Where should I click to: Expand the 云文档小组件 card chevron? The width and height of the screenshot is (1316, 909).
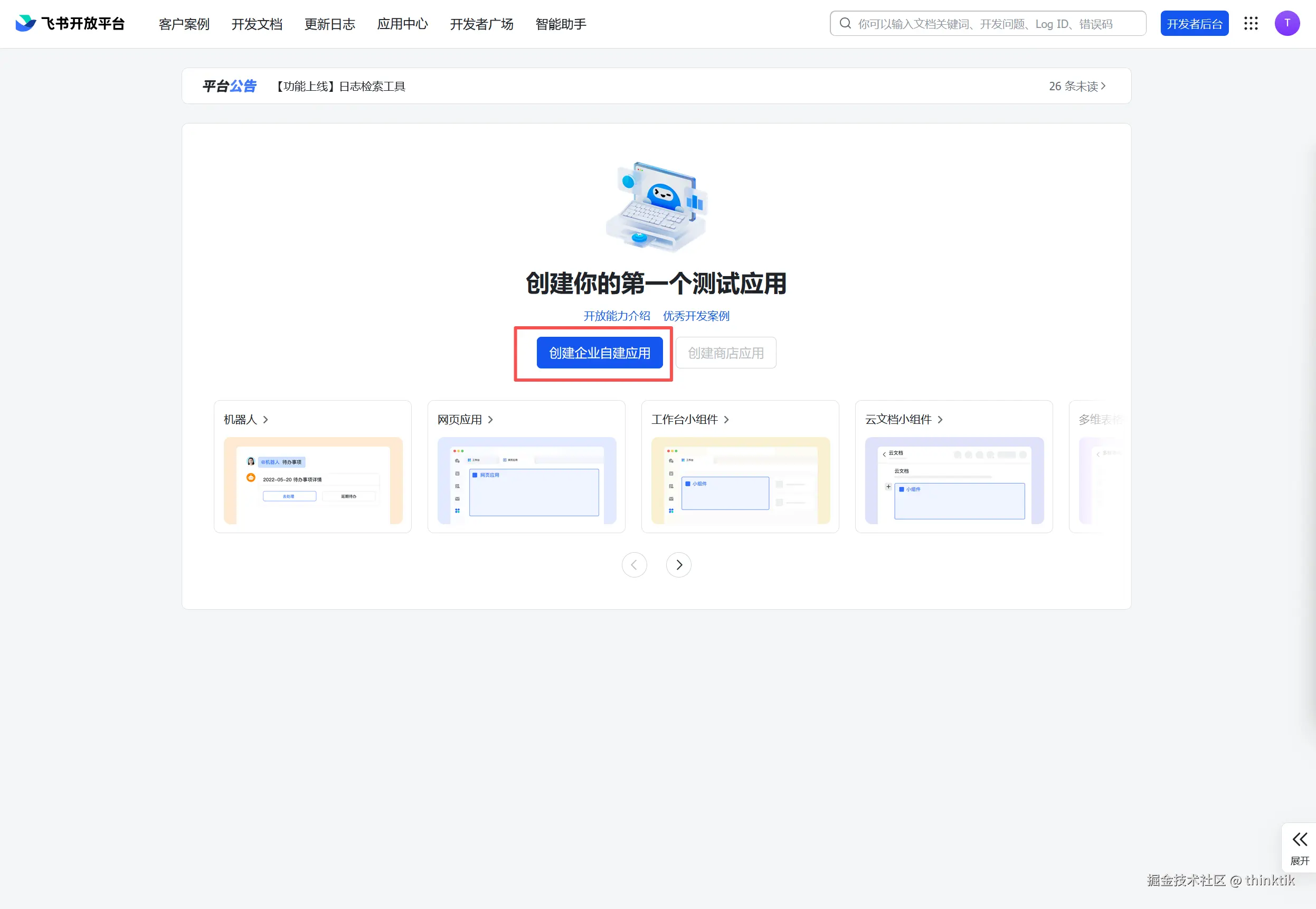[940, 420]
